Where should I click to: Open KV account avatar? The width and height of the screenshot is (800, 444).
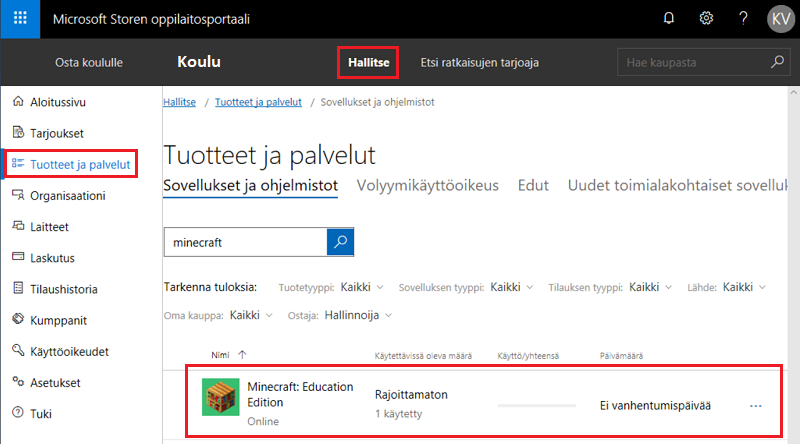click(x=781, y=19)
